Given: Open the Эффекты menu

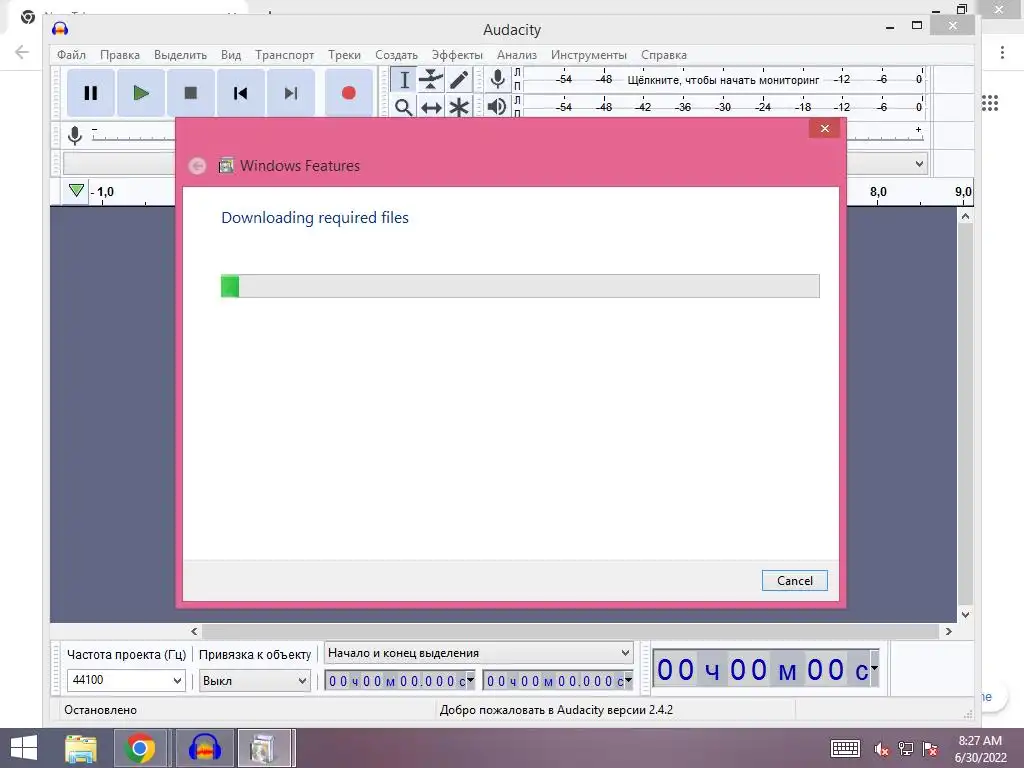Looking at the screenshot, I should [x=457, y=55].
